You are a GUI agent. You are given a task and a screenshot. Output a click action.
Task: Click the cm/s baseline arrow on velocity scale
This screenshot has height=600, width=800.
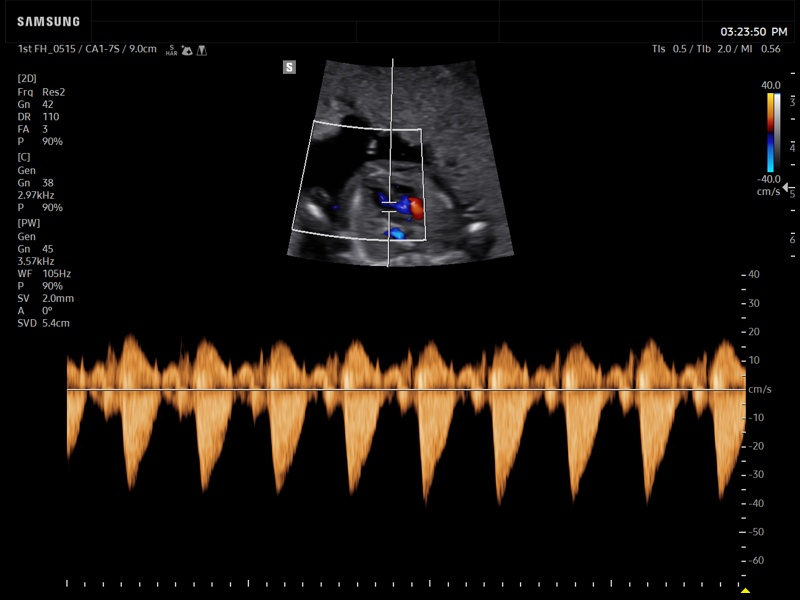click(x=784, y=187)
